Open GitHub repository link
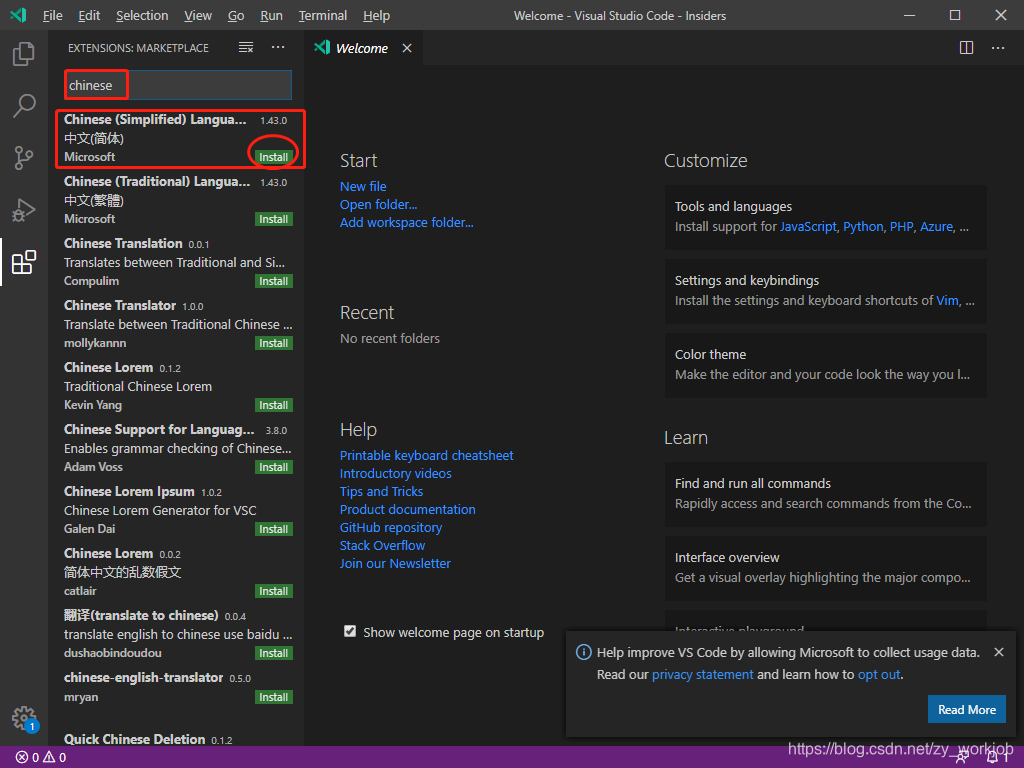 coord(391,527)
